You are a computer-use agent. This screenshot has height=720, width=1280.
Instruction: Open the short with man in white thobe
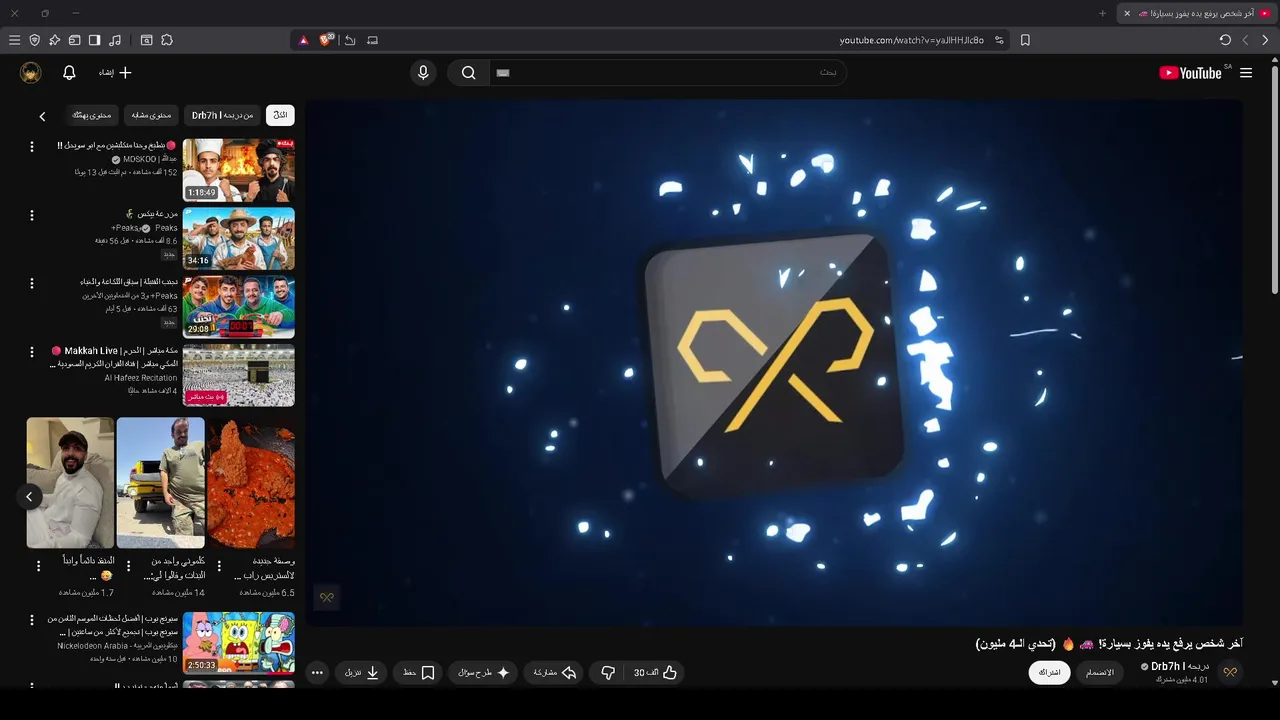[x=70, y=483]
